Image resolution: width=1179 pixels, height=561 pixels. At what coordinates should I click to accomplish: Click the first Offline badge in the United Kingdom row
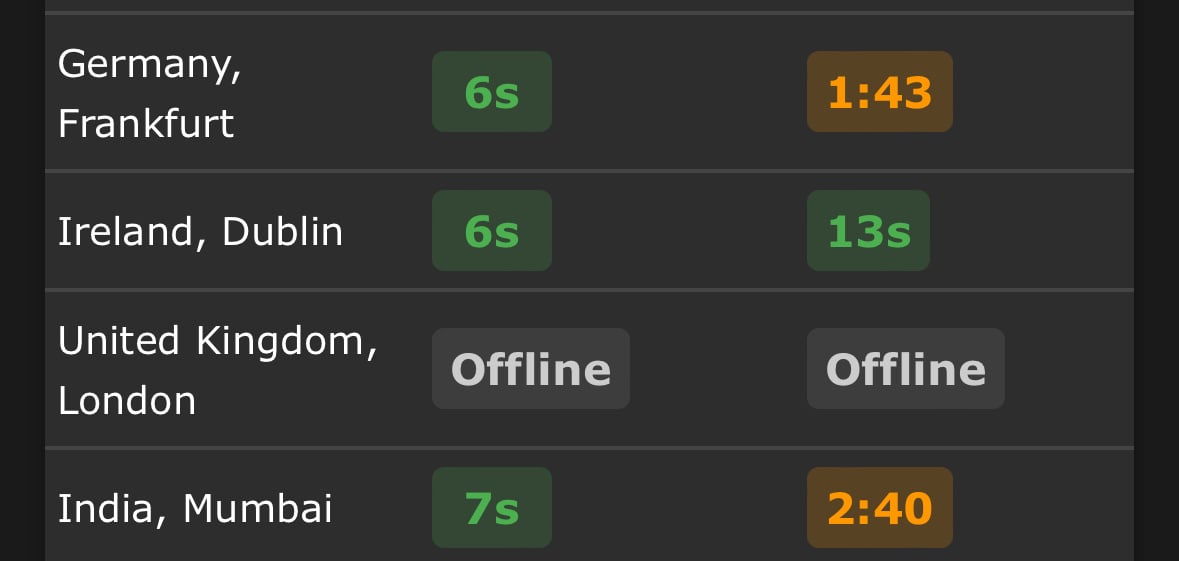click(x=531, y=368)
